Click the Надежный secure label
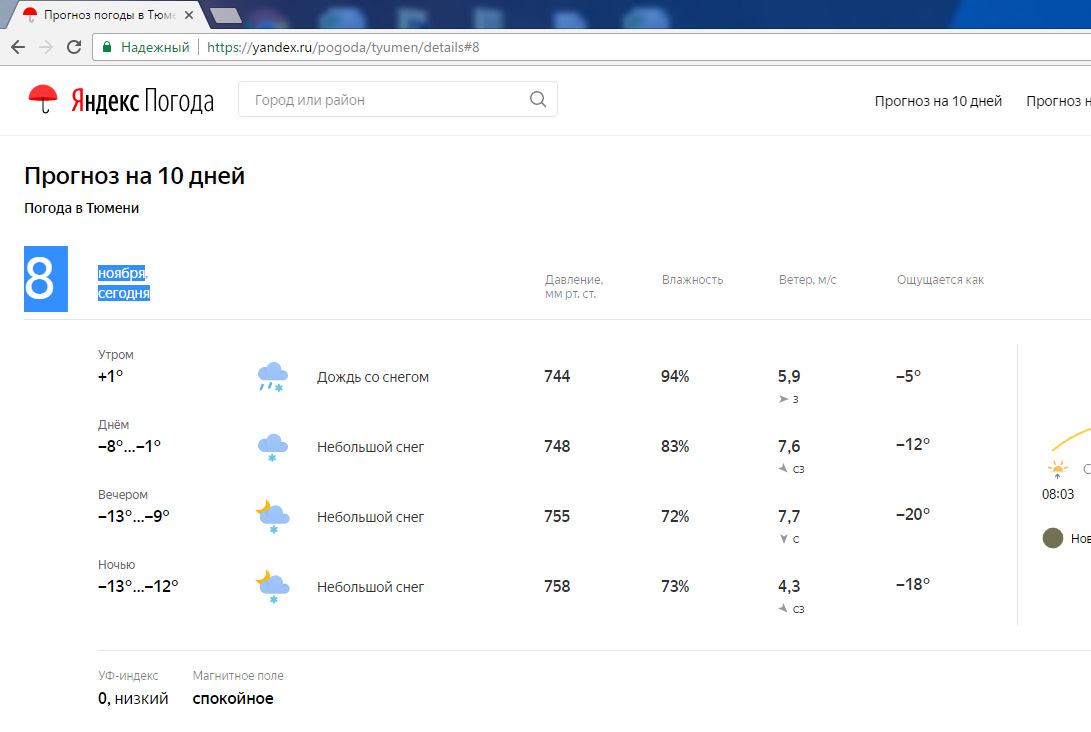 (x=155, y=47)
